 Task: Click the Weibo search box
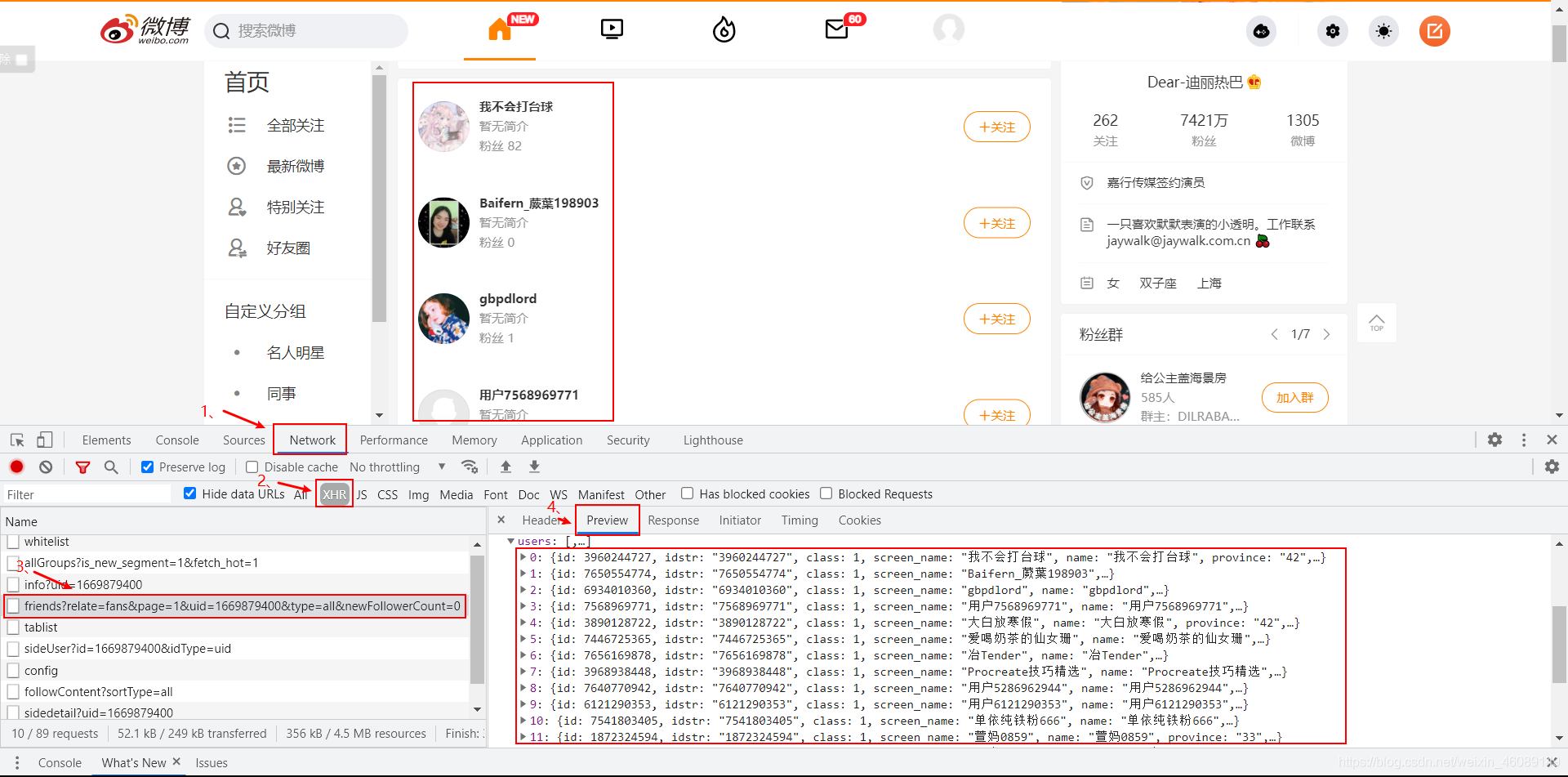tap(306, 30)
